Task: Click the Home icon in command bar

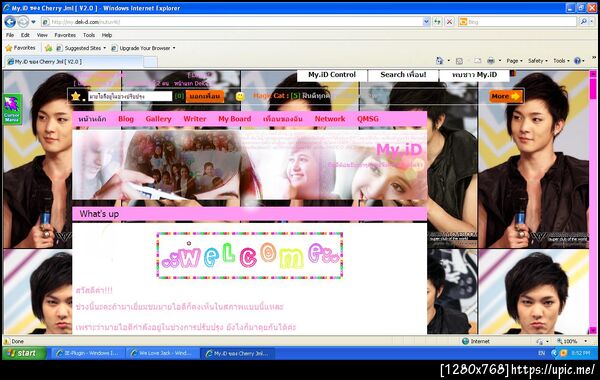Action: tap(440, 61)
